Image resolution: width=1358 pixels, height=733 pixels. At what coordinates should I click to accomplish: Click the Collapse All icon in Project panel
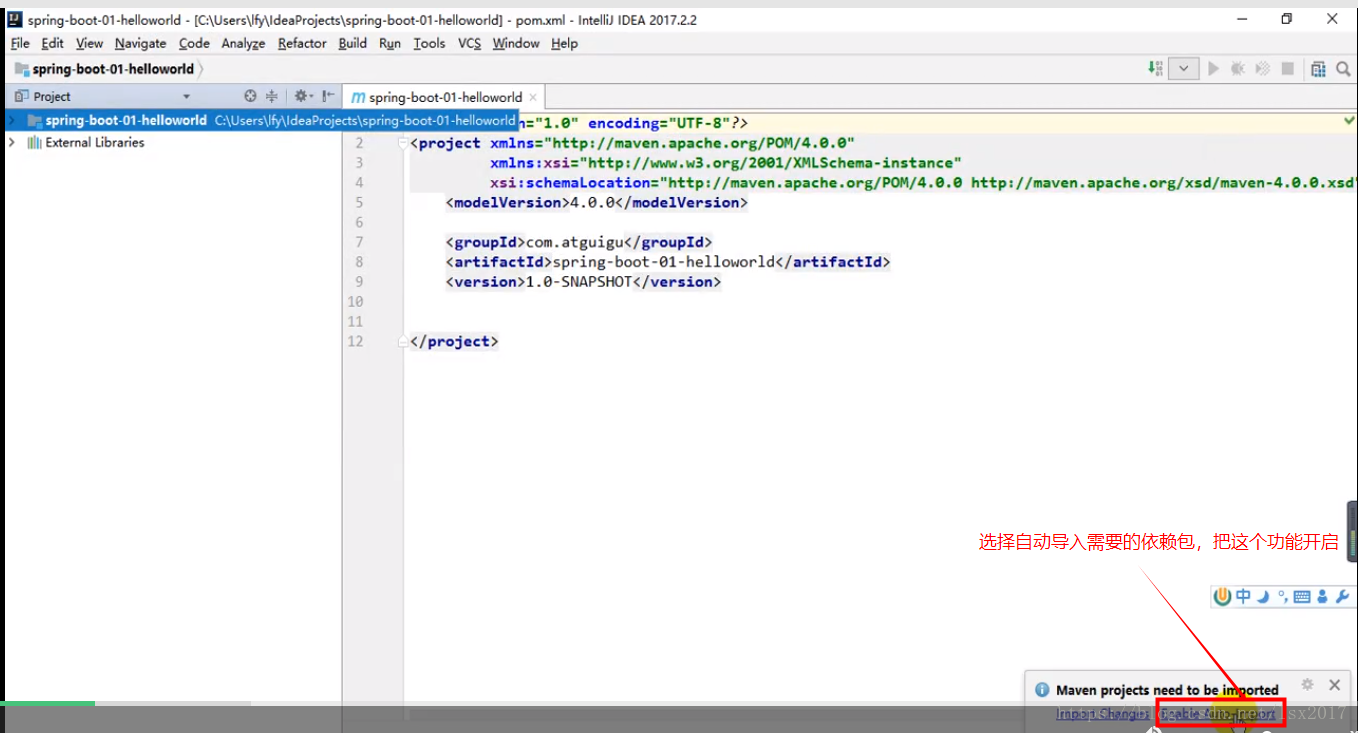coord(271,96)
